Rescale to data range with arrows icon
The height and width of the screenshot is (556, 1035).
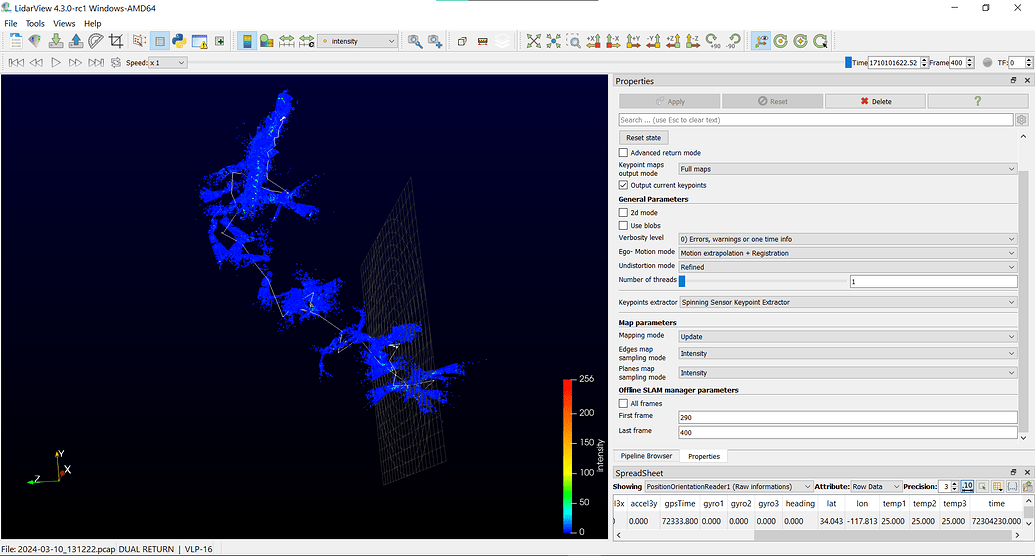tap(286, 41)
